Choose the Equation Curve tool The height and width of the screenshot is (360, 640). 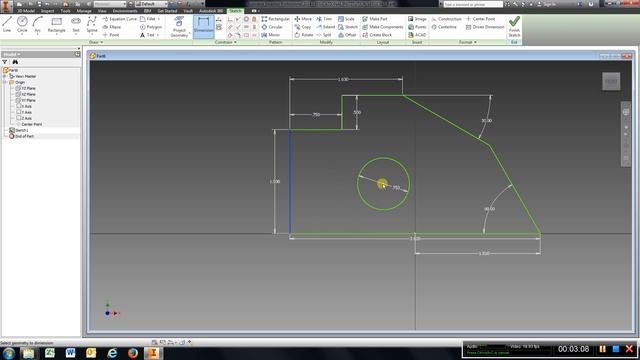click(x=120, y=19)
